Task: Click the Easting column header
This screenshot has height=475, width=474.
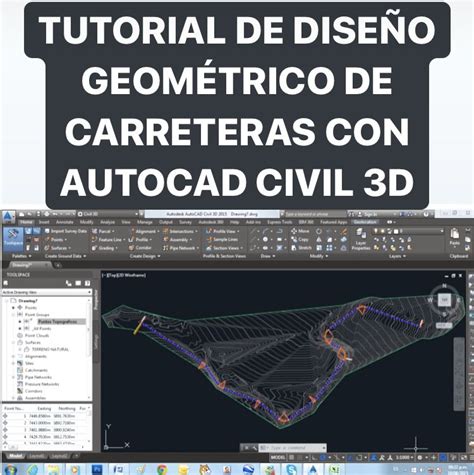Action: coord(44,408)
